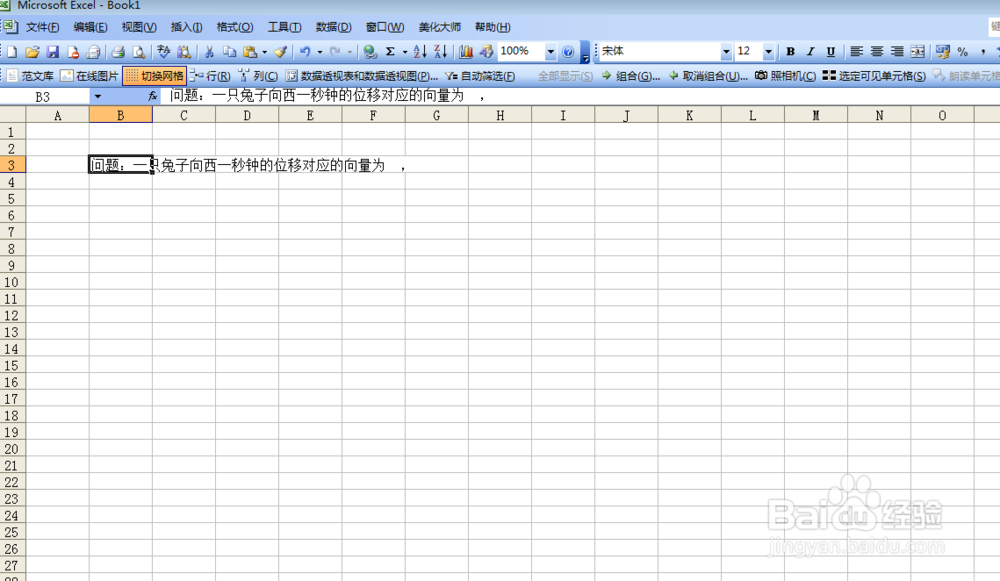Open the Chart Wizard icon
This screenshot has width=1000, height=581.
point(466,52)
